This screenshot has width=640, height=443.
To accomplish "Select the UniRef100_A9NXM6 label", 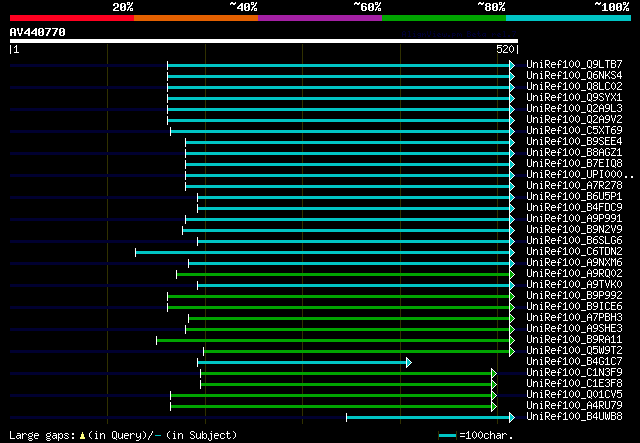I will point(574,263).
